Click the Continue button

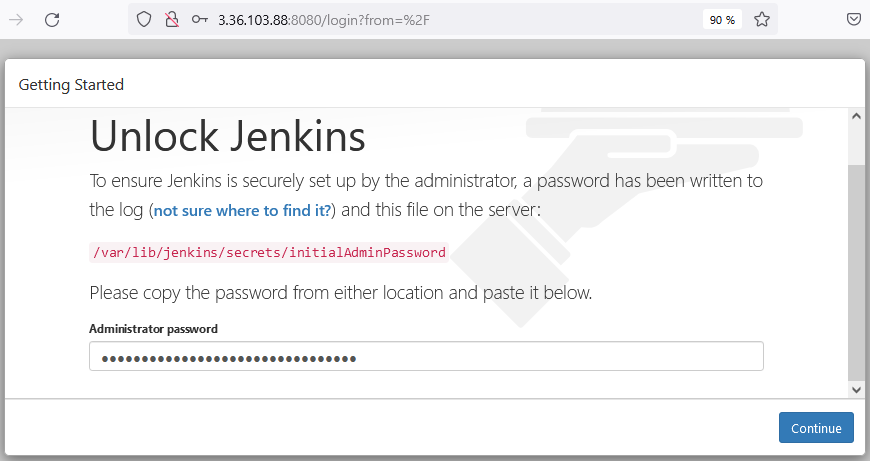[x=816, y=428]
